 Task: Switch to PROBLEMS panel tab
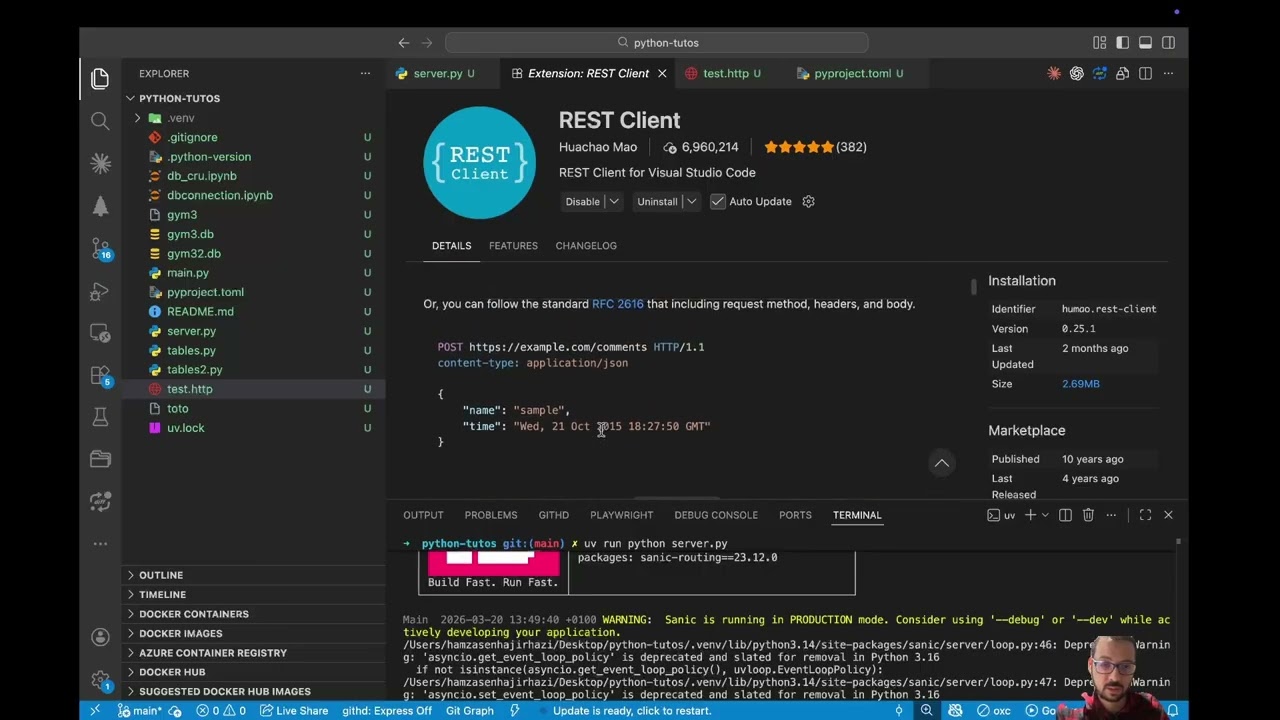(491, 515)
